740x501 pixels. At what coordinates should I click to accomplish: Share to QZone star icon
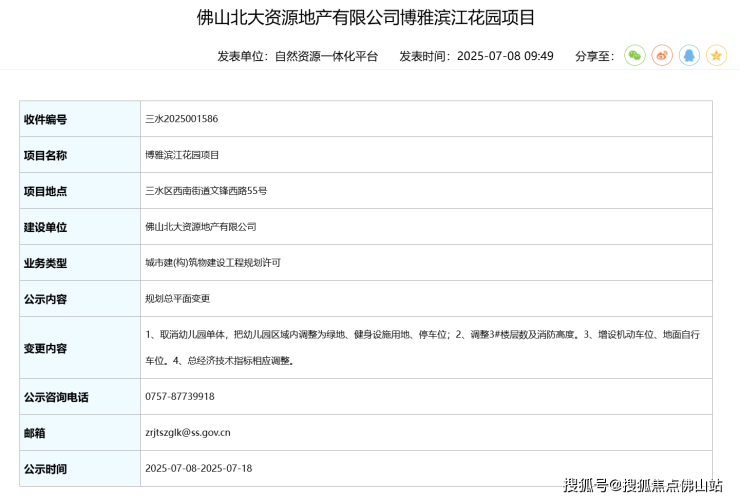716,56
